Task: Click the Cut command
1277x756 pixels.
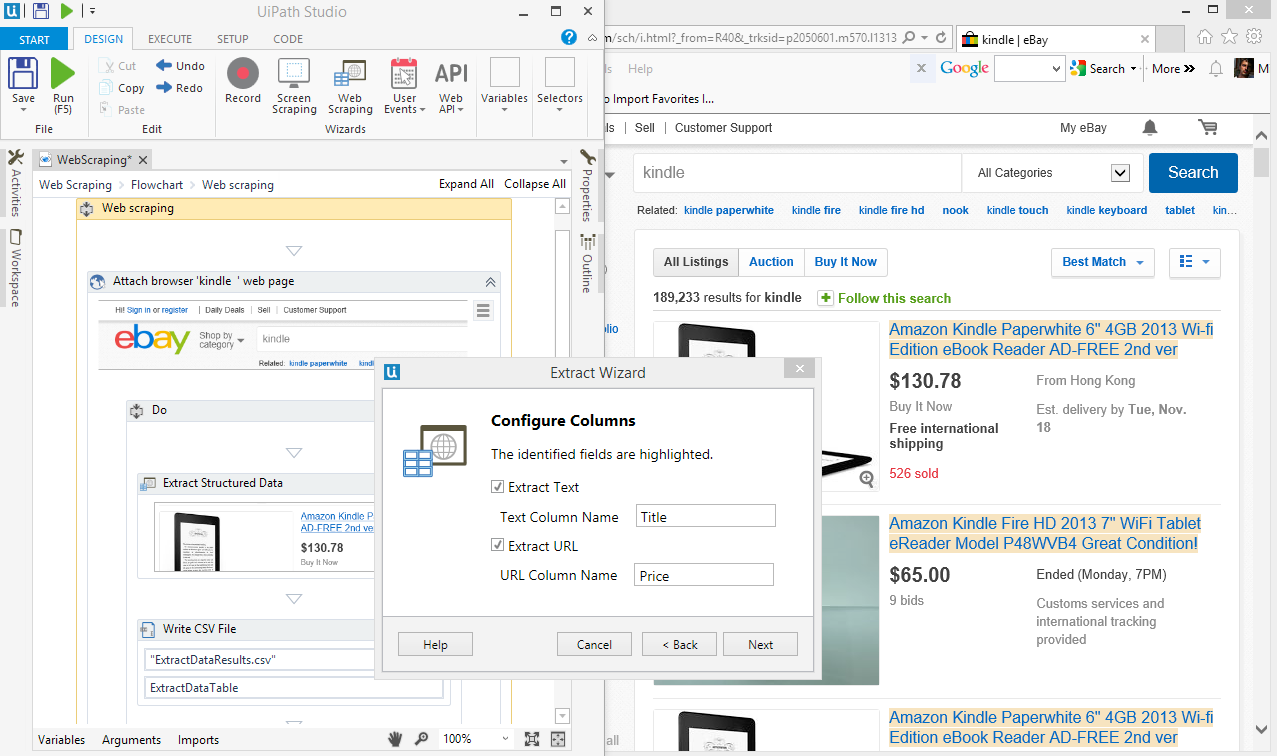Action: (x=118, y=66)
